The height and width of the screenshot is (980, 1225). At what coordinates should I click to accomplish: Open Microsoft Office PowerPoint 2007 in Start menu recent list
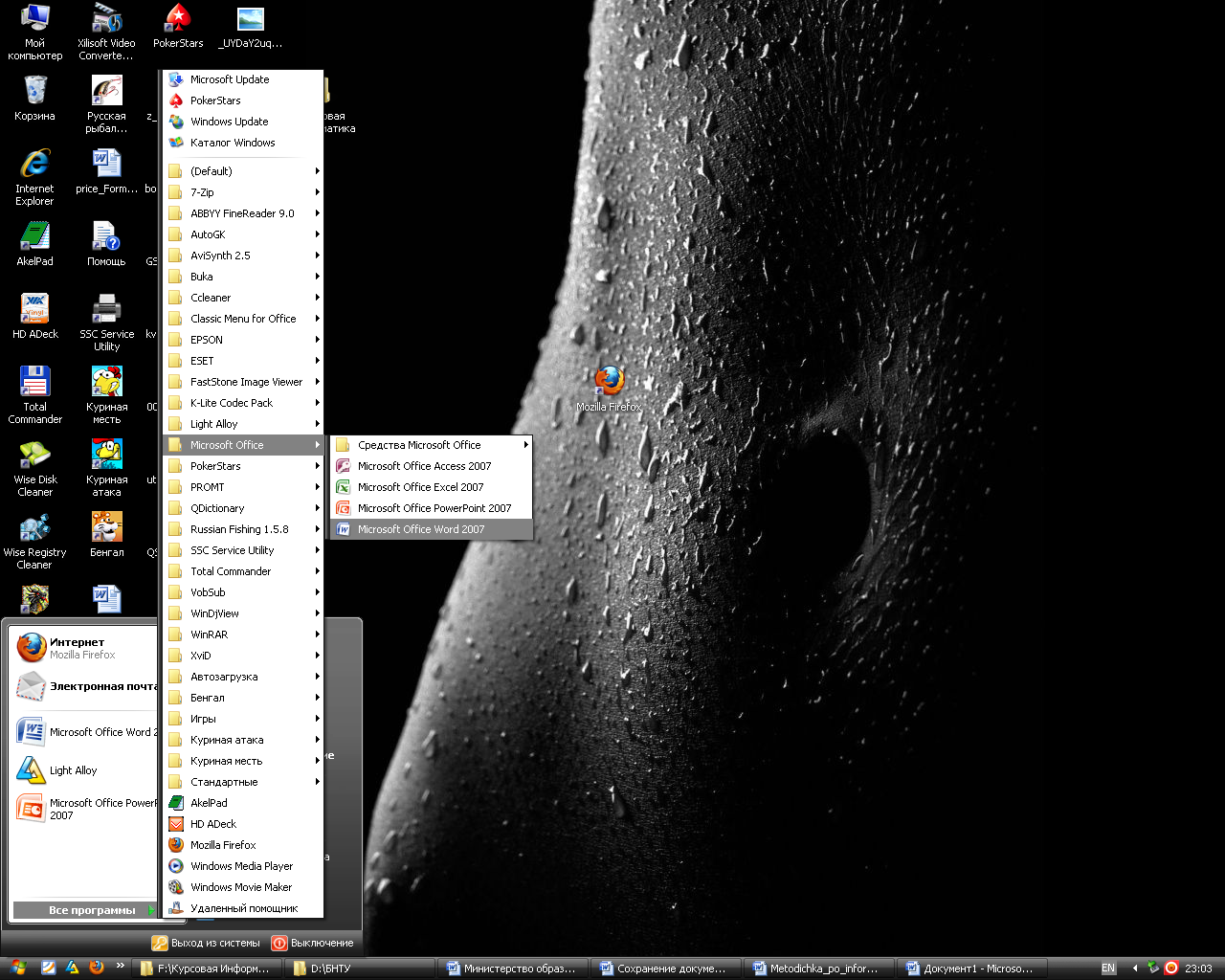point(85,809)
